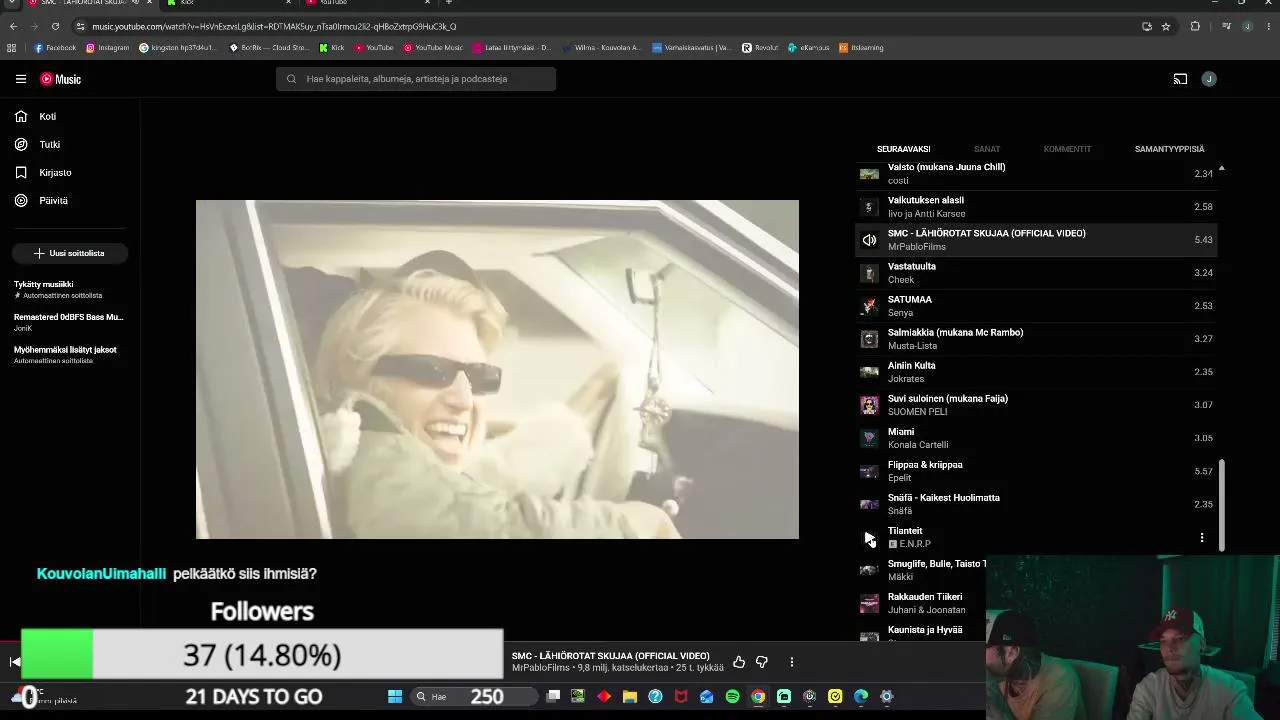Viewport: 1280px width, 720px height.
Task: Open the Windows Start menu
Action: [395, 697]
